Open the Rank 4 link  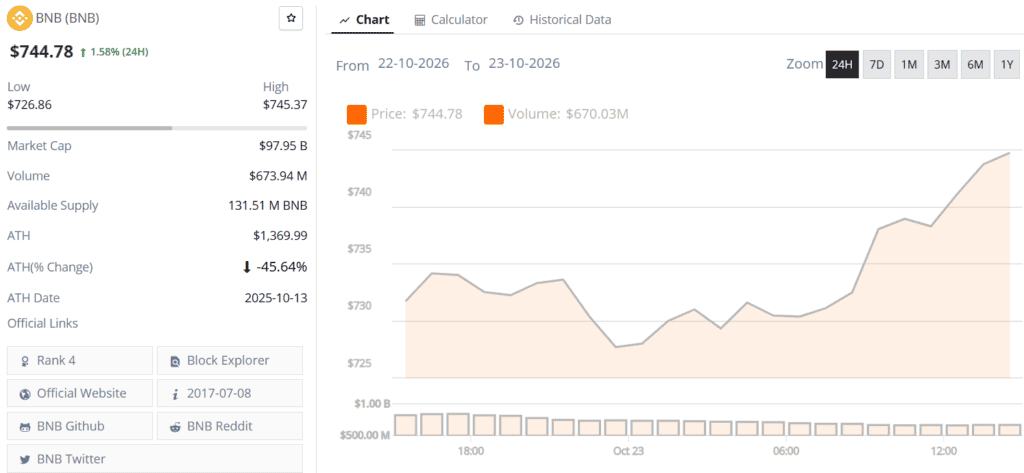(x=80, y=361)
